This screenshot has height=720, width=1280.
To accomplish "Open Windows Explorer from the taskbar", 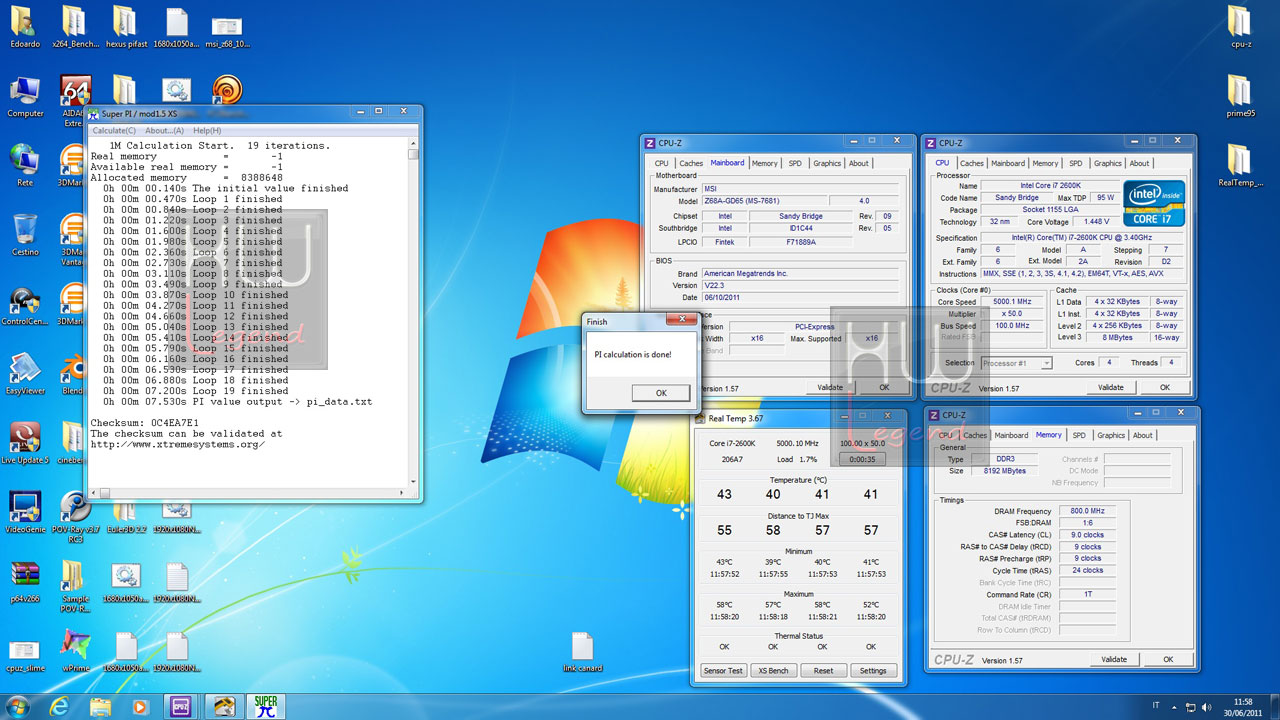I will pos(101,706).
